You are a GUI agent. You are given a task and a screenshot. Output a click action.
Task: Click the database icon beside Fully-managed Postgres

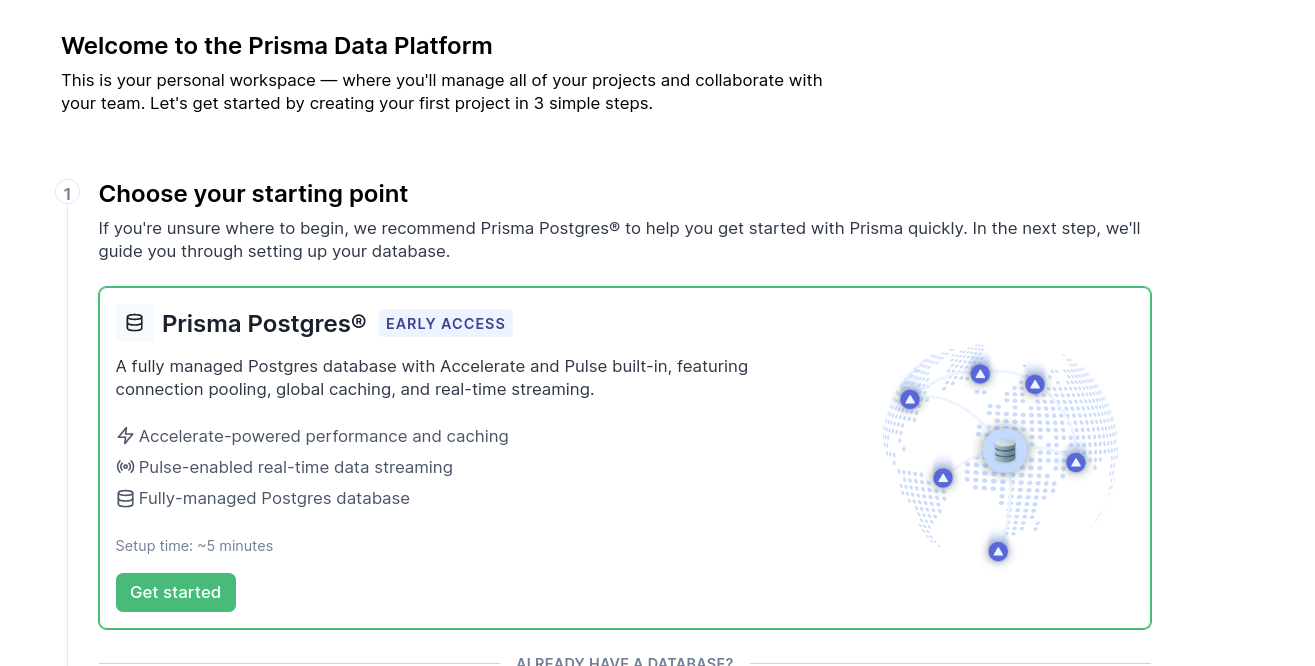click(x=125, y=498)
